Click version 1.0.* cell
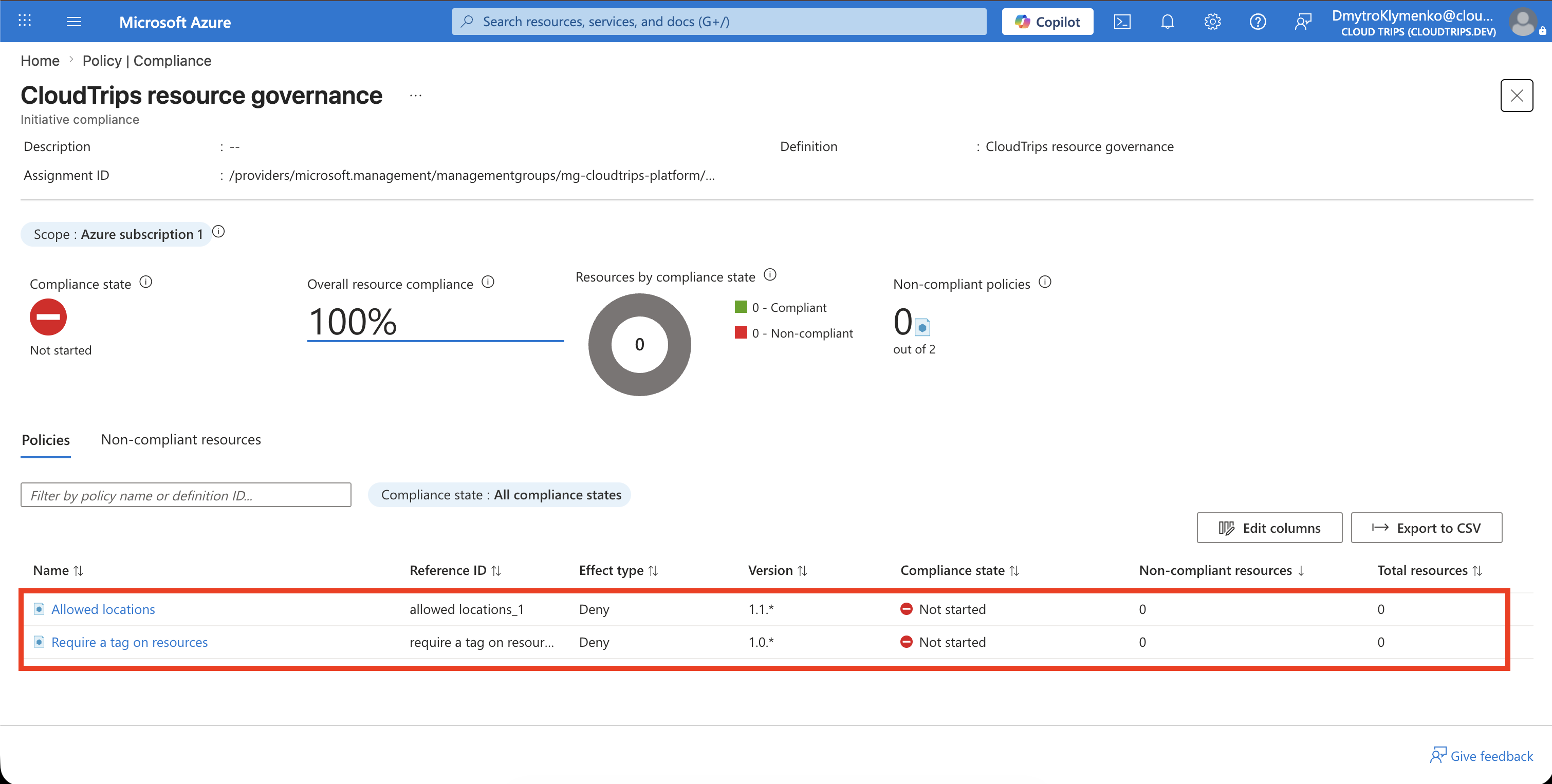Image resolution: width=1552 pixels, height=784 pixels. pyautogui.click(x=761, y=643)
